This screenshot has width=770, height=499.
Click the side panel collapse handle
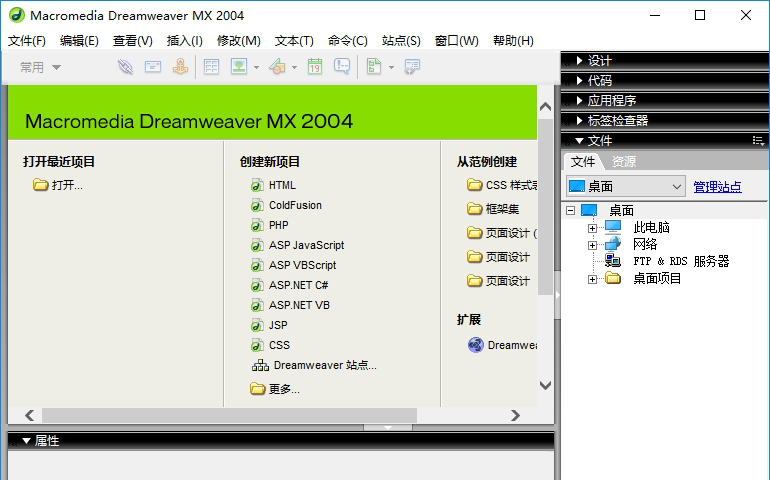[x=557, y=295]
